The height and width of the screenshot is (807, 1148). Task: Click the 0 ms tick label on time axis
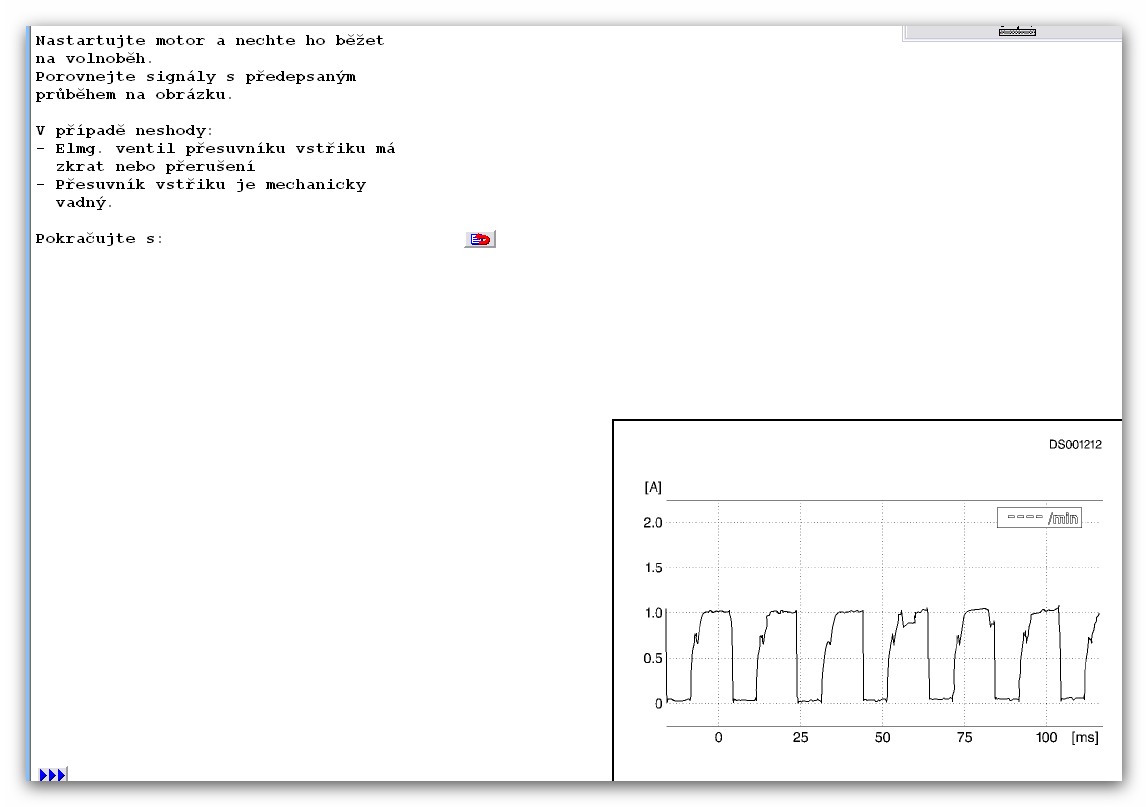(x=718, y=737)
